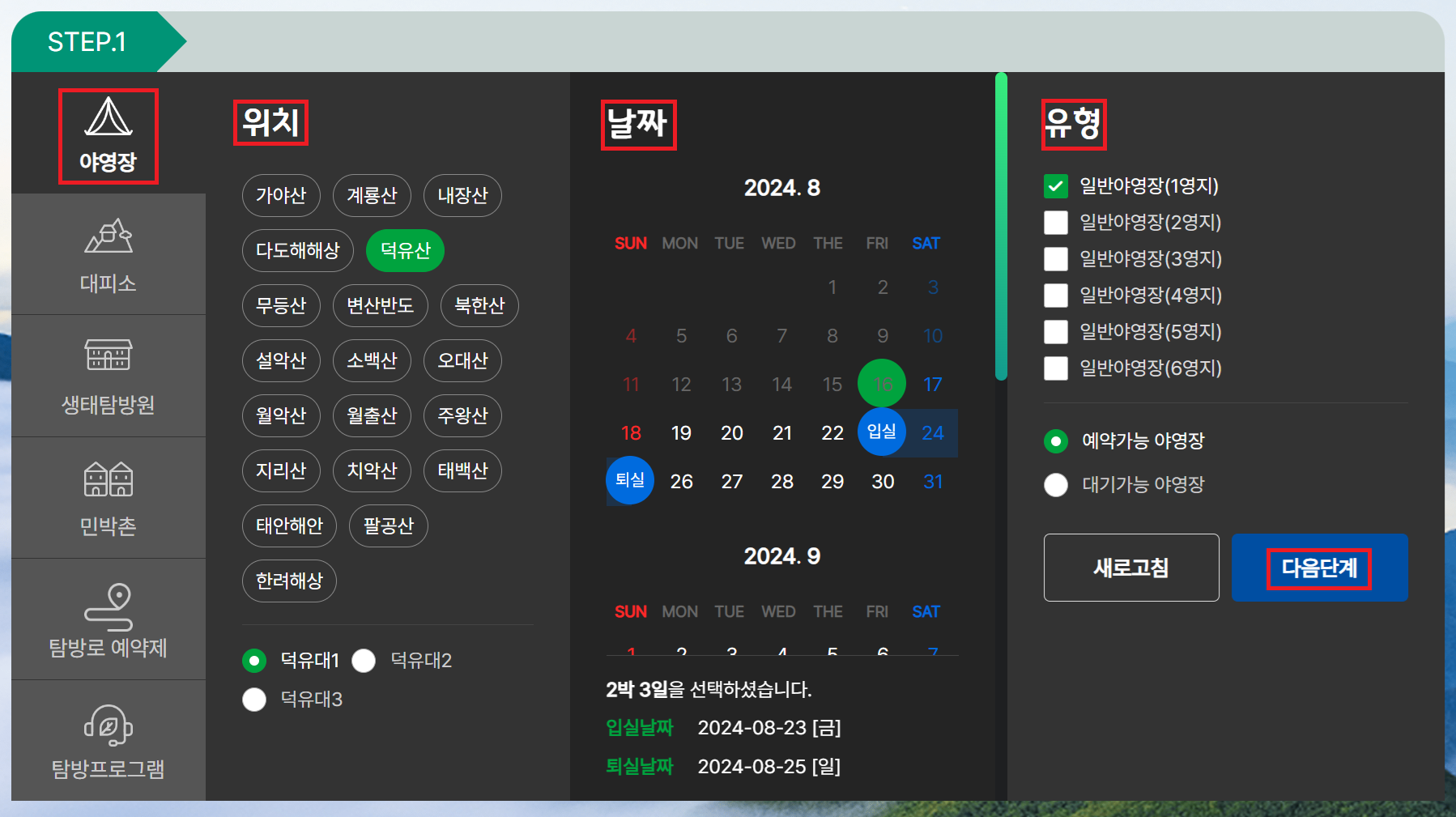Image resolution: width=1456 pixels, height=817 pixels.
Task: Select August 24 on calendar
Action: point(933,433)
